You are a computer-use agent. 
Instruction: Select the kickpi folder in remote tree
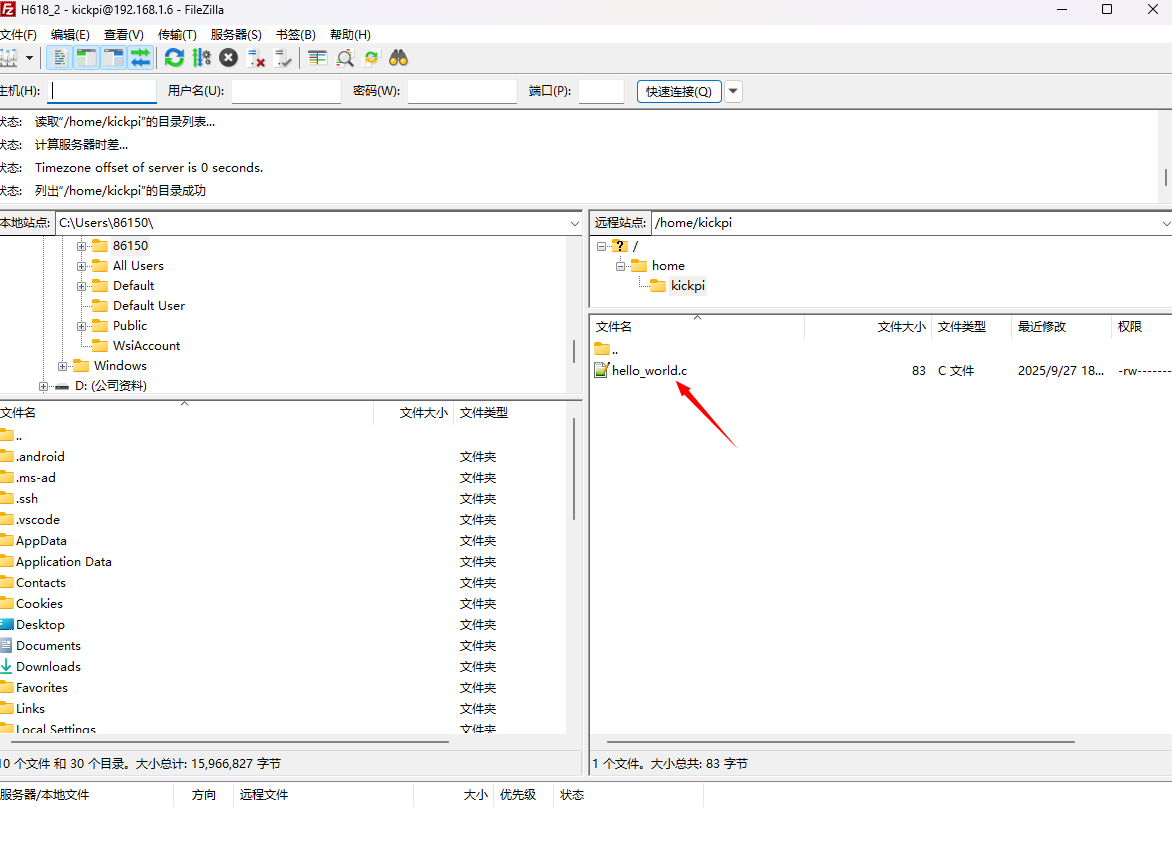coord(688,285)
